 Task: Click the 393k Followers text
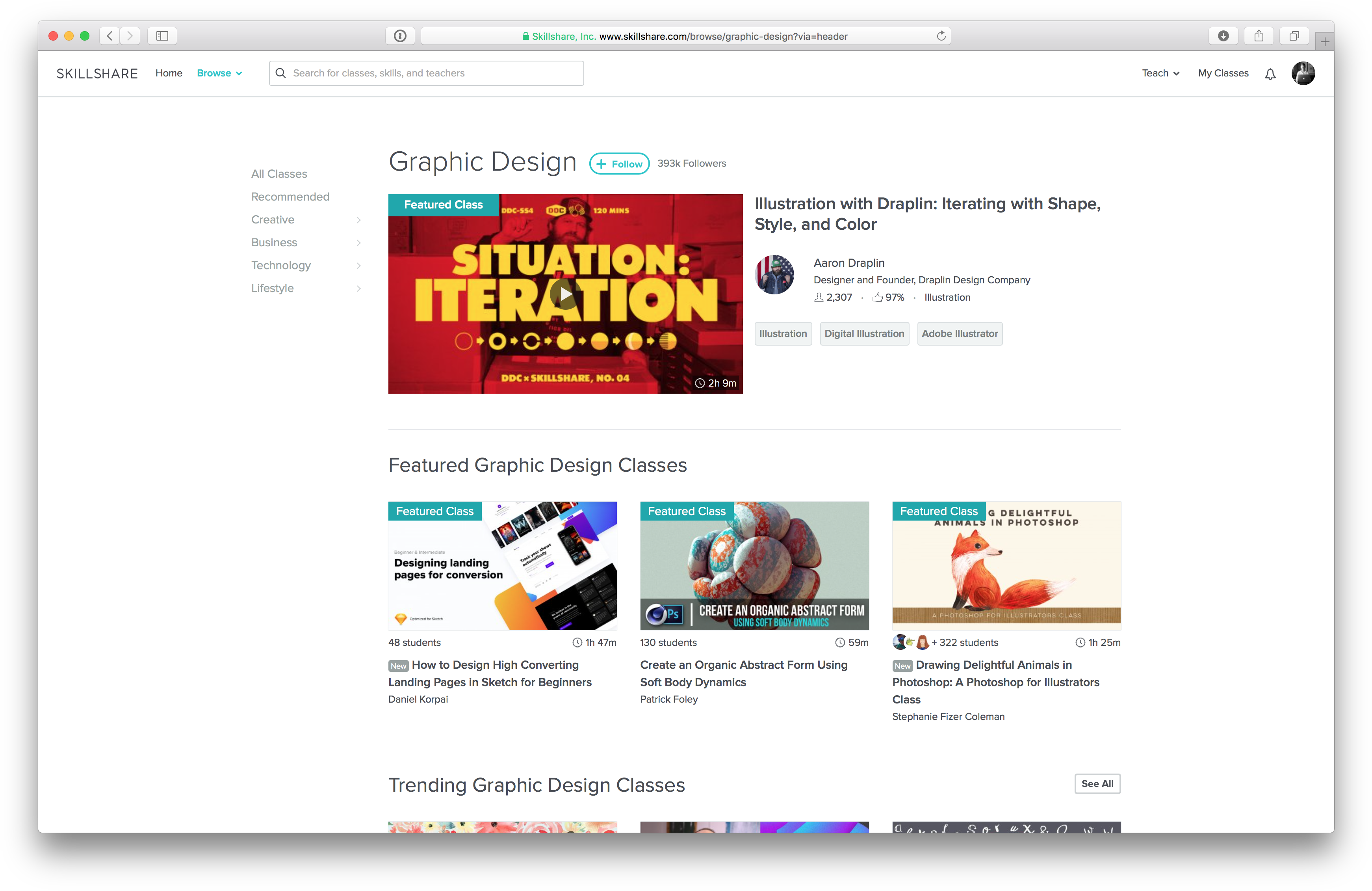pos(692,164)
